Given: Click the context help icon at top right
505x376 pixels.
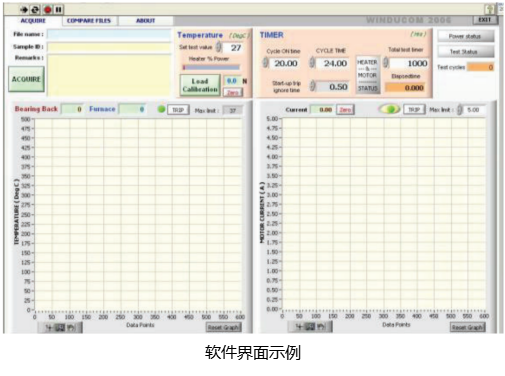Looking at the screenshot, I should click(490, 9).
